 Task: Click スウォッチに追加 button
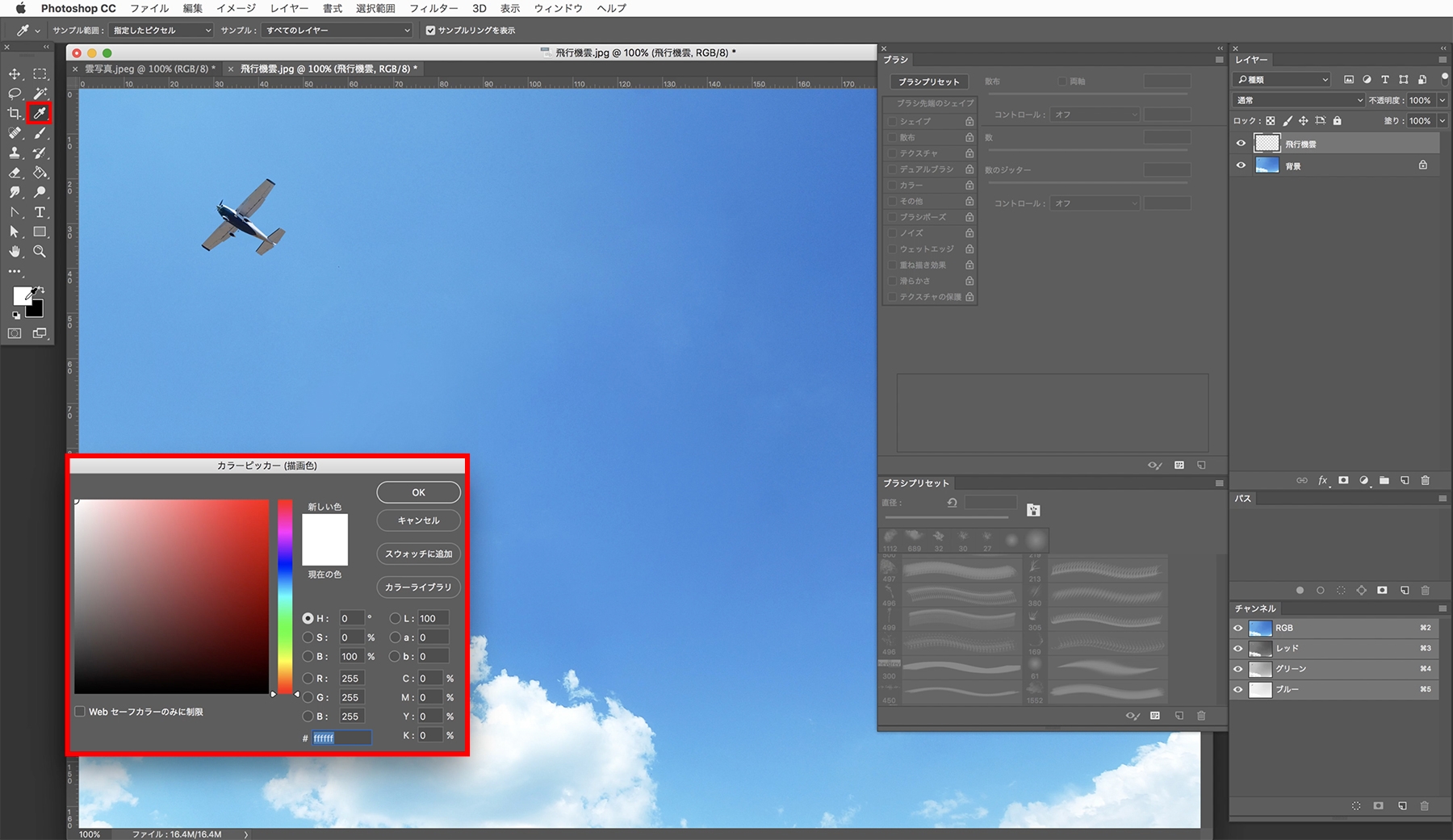(418, 554)
